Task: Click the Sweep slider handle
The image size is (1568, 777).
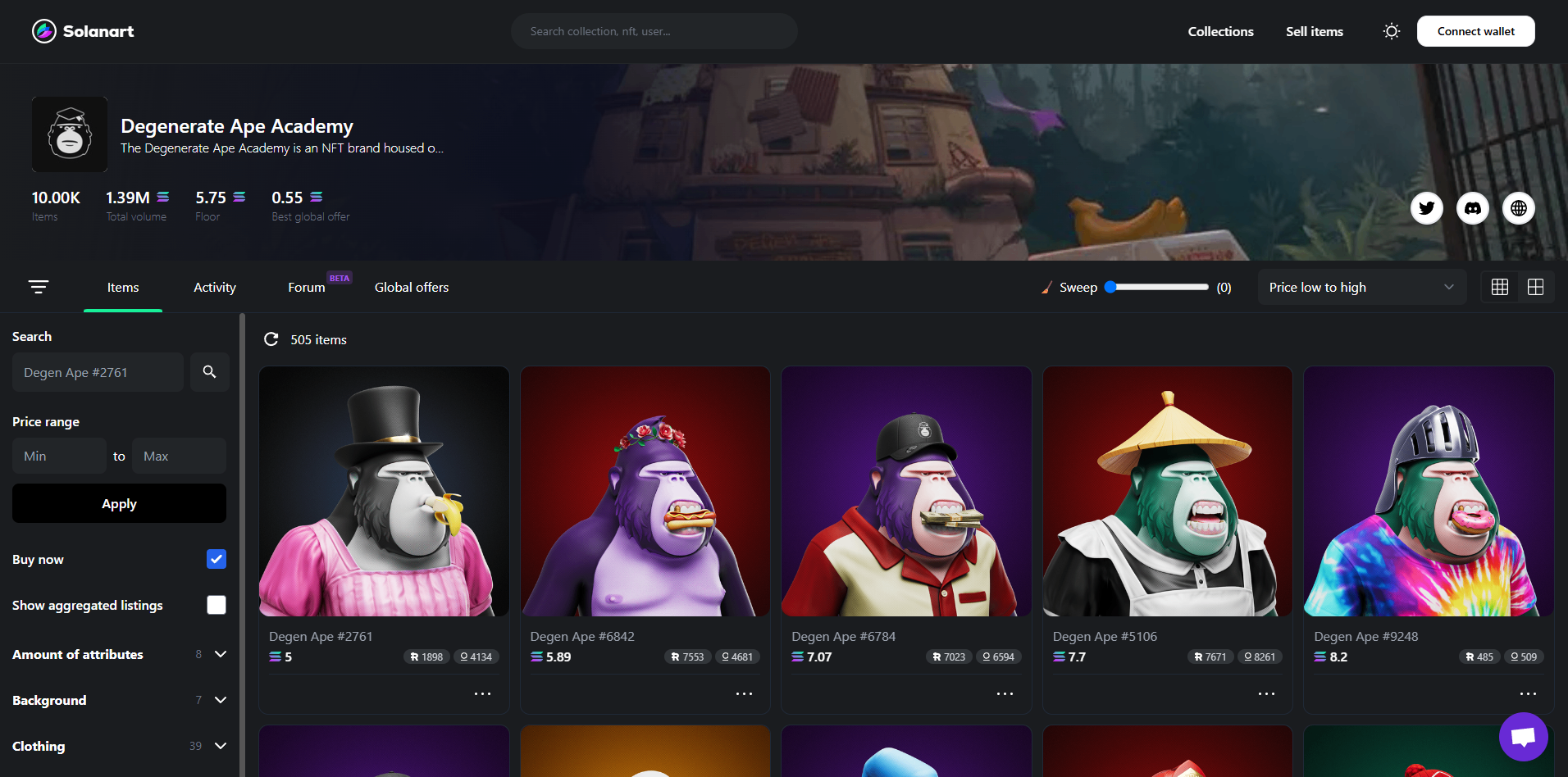Action: tap(1110, 287)
